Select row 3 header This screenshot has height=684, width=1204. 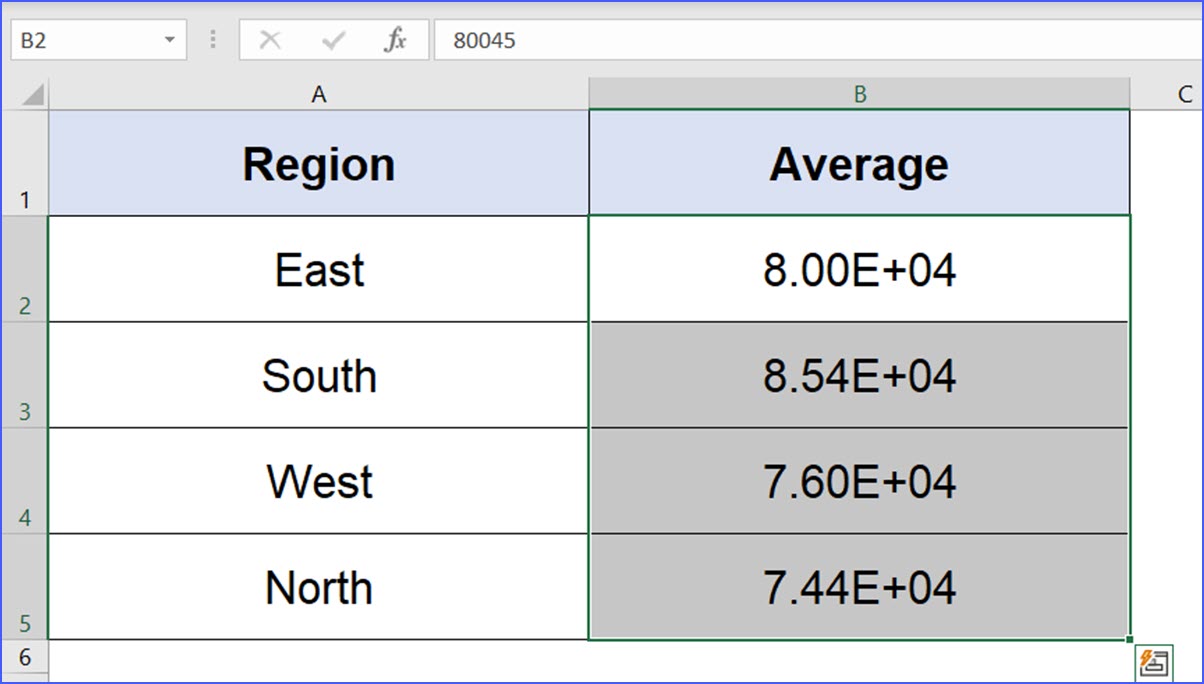click(x=24, y=376)
